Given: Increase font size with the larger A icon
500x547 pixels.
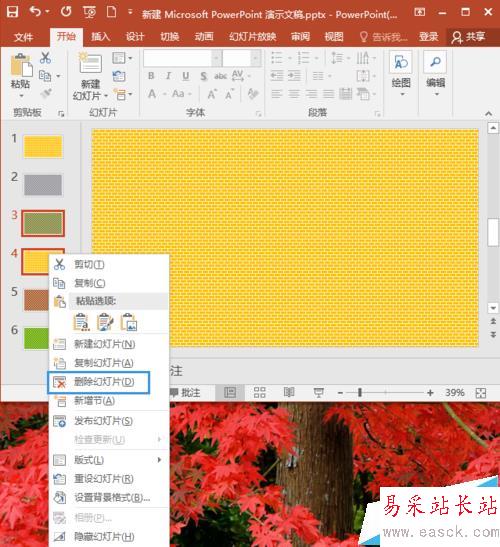Looking at the screenshot, I should coord(212,94).
